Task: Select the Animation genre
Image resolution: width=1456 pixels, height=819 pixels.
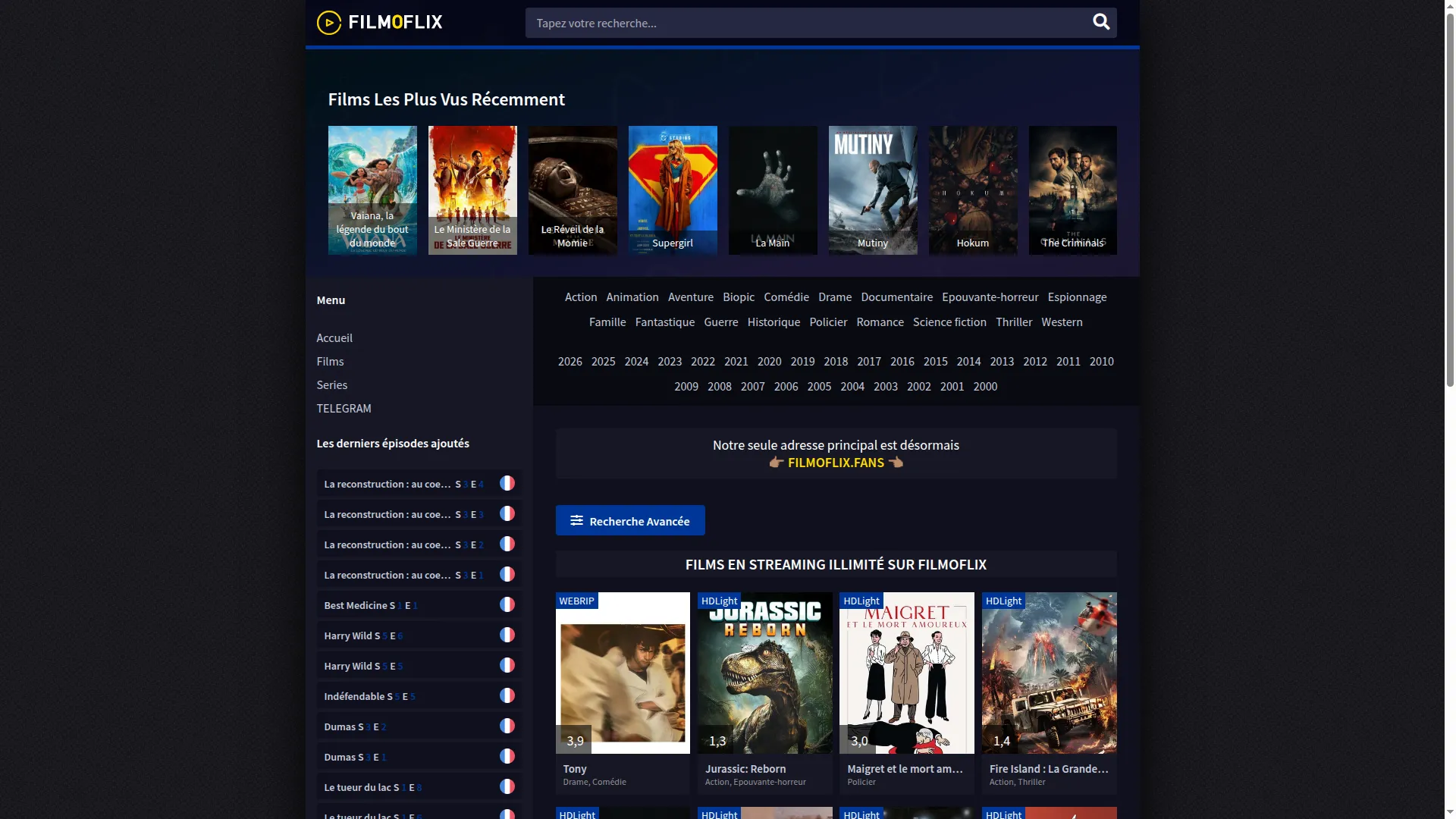Action: pos(632,297)
